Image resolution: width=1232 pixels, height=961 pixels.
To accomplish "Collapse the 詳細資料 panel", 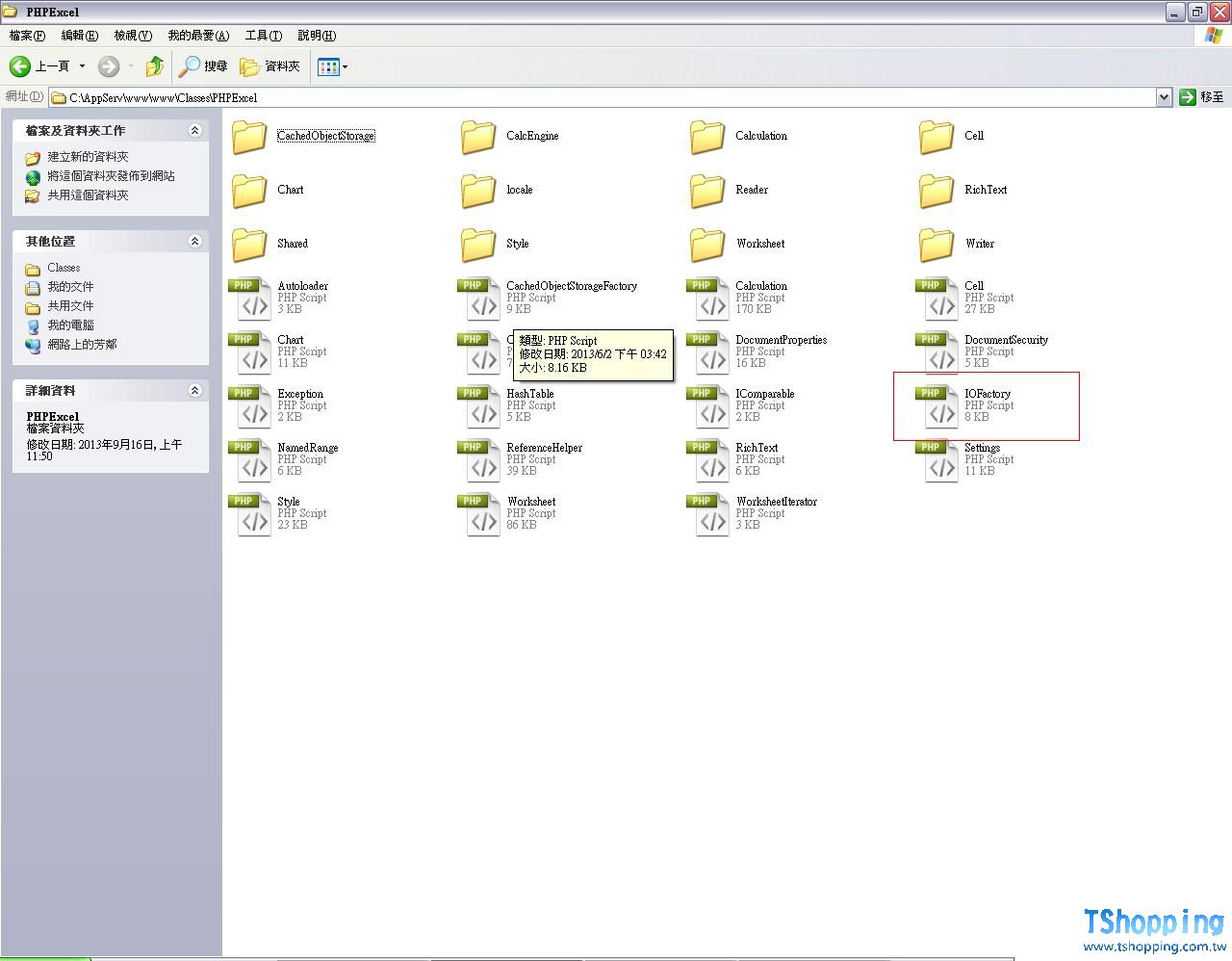I will click(194, 391).
